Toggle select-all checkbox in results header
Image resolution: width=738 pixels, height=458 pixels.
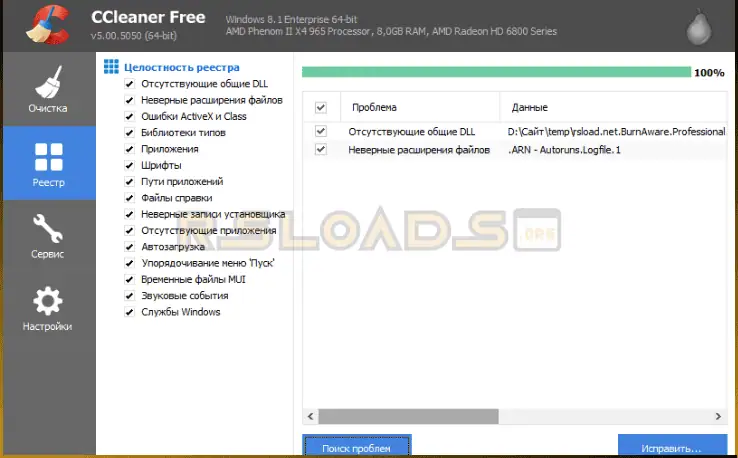321,107
